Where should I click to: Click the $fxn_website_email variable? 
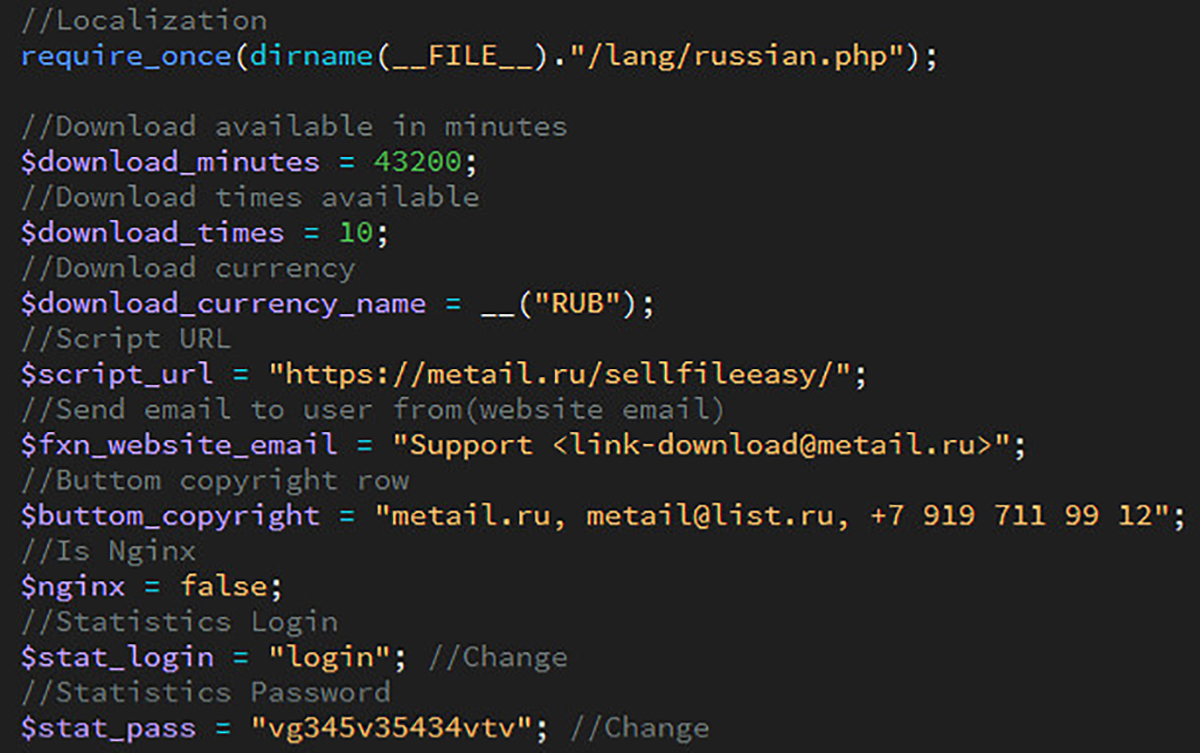click(x=179, y=446)
